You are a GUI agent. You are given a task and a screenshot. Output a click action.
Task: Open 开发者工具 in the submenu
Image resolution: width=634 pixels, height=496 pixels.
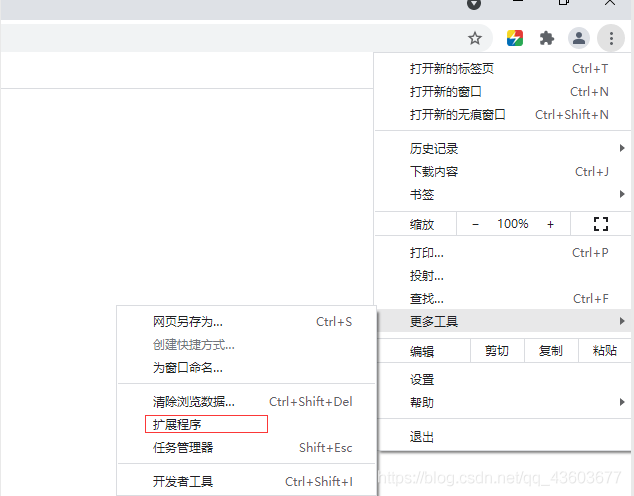(246, 481)
